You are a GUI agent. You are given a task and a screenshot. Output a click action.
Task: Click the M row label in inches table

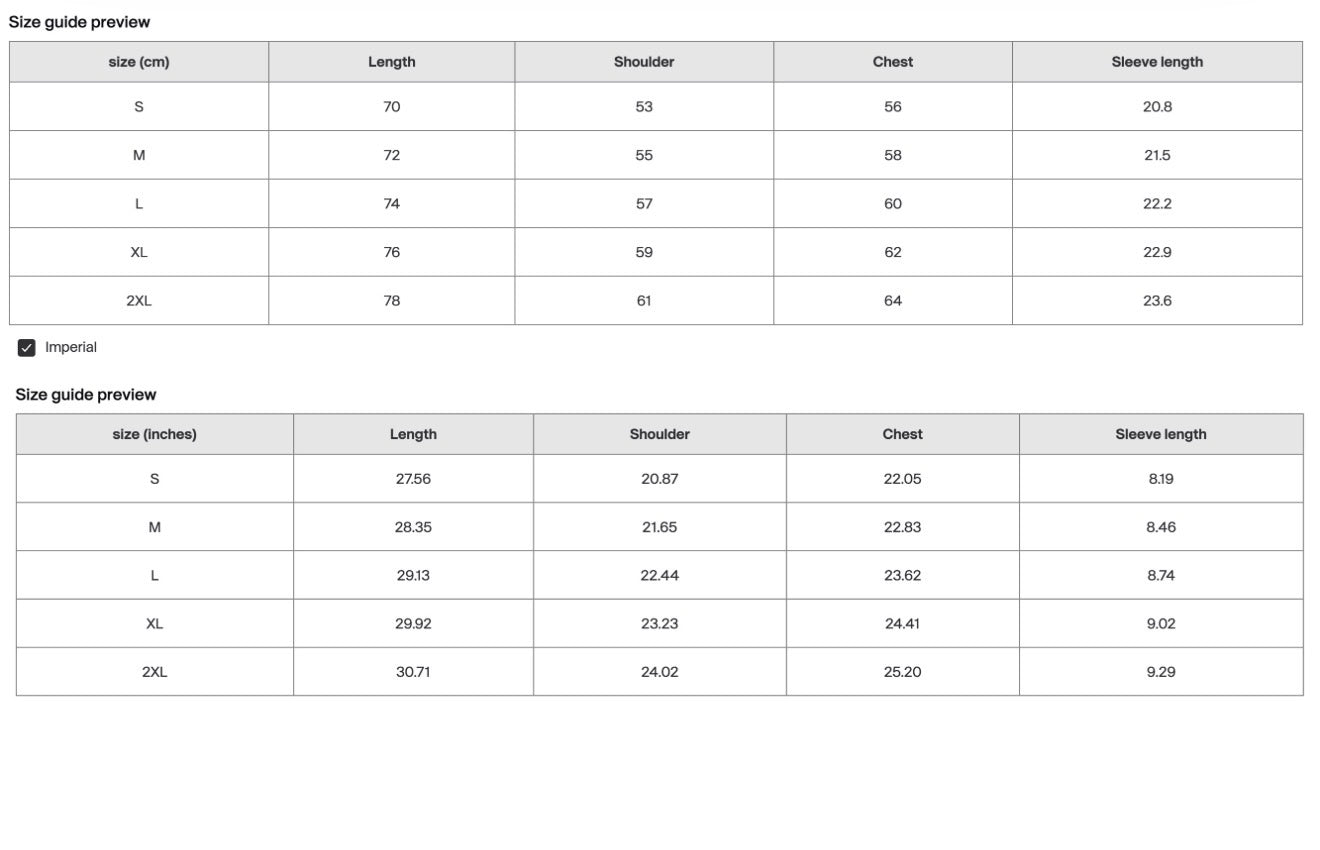154,527
